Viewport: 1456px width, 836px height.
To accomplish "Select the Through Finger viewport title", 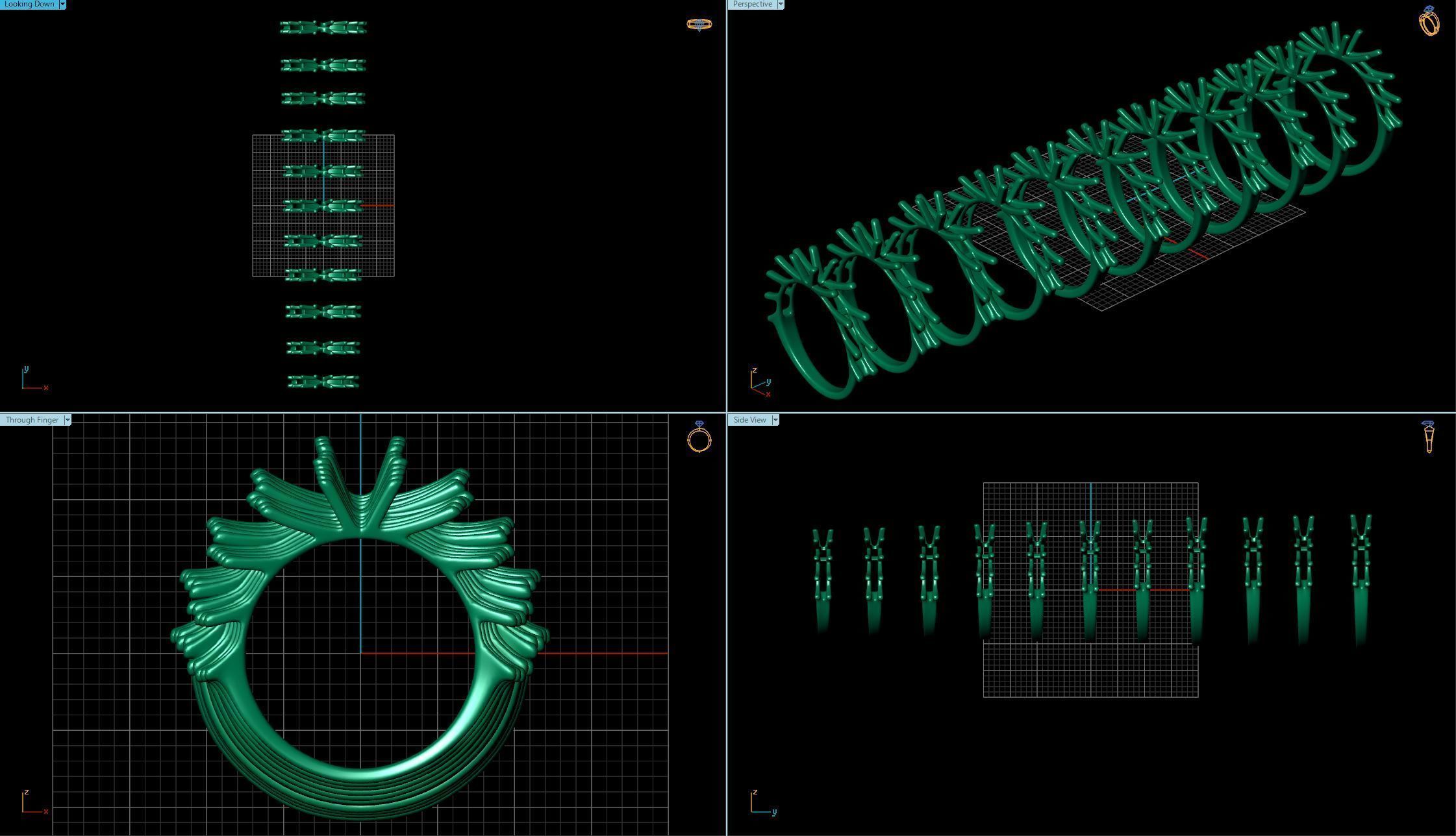I will [x=31, y=420].
